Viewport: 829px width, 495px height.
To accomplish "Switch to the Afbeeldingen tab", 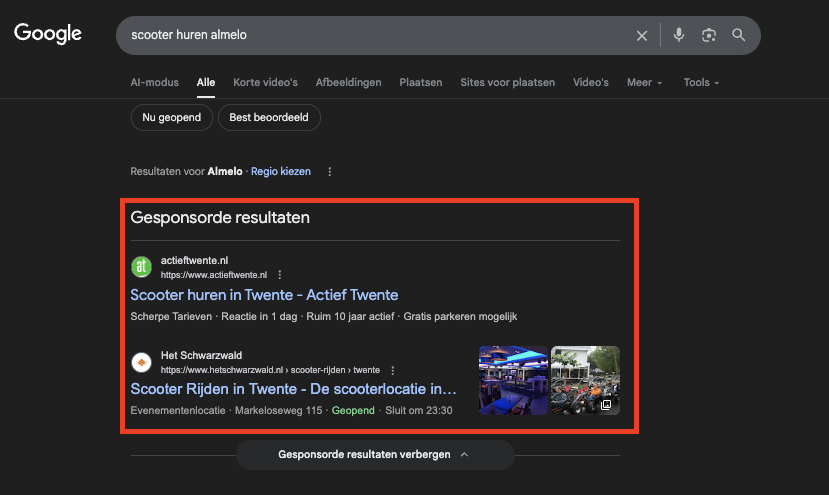I will [348, 82].
